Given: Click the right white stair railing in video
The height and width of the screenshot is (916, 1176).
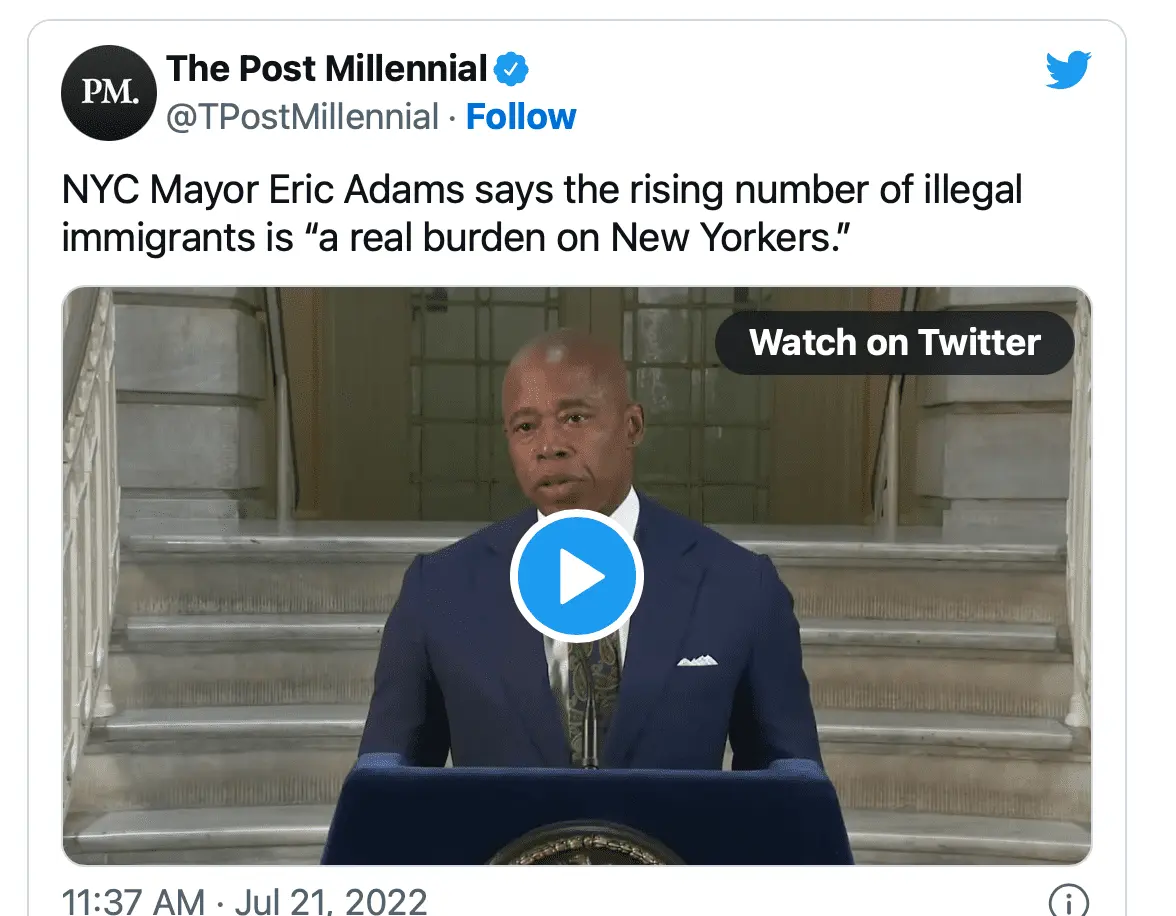Looking at the screenshot, I should (x=1078, y=500).
